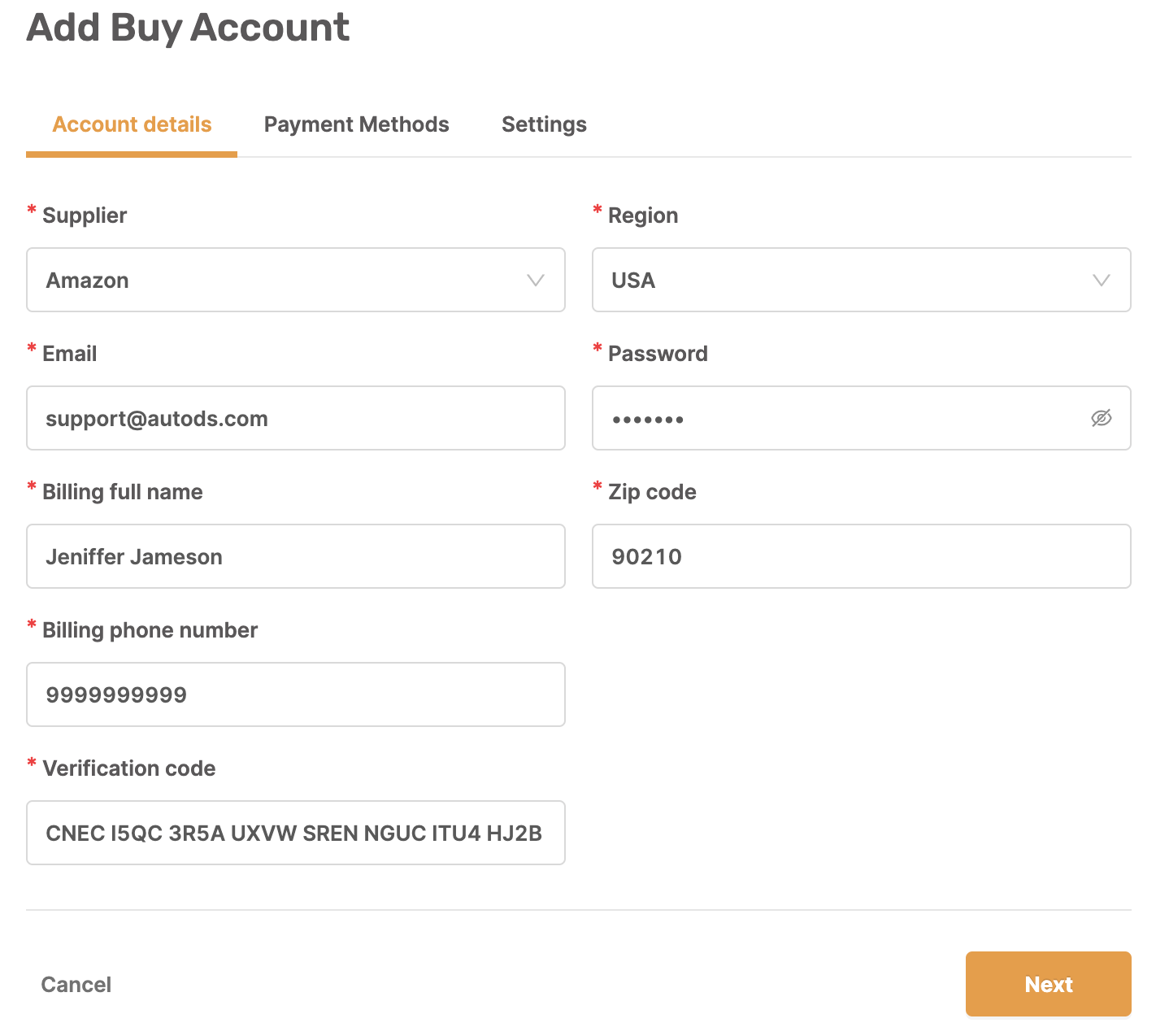Select the Account details tab
The width and height of the screenshot is (1169, 1036).
pos(132,124)
